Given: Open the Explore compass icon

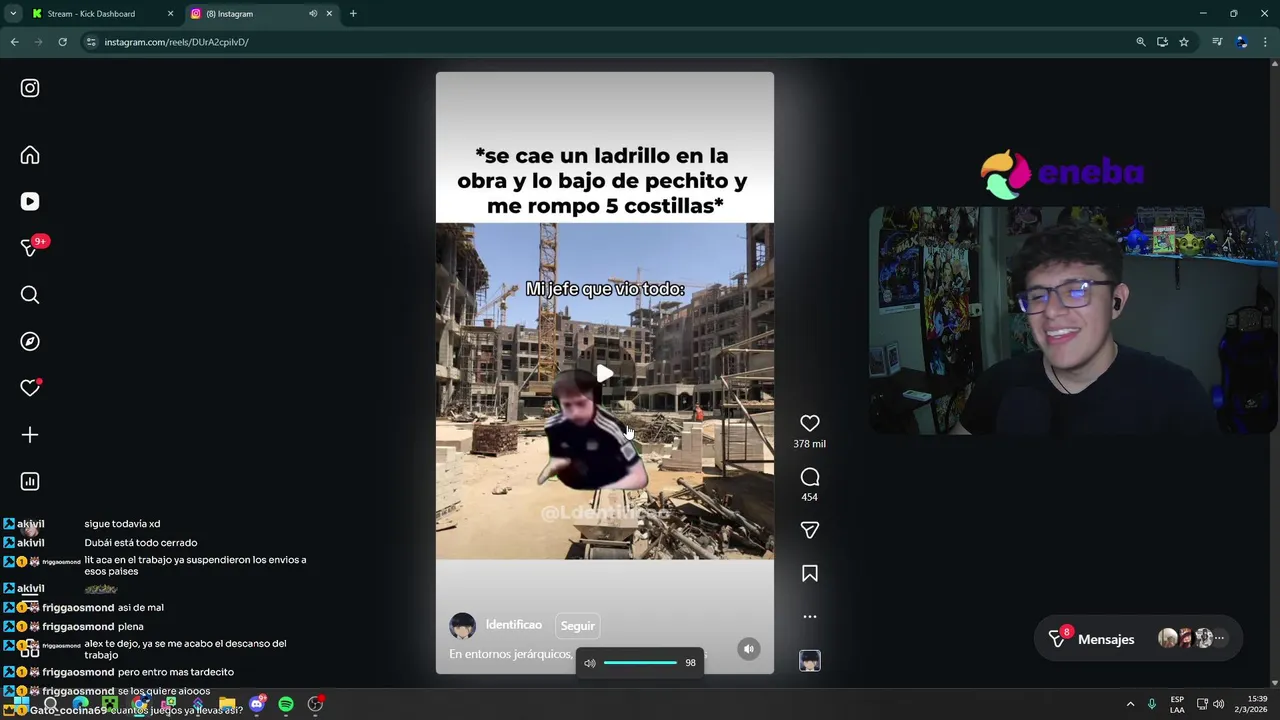Looking at the screenshot, I should tap(30, 341).
